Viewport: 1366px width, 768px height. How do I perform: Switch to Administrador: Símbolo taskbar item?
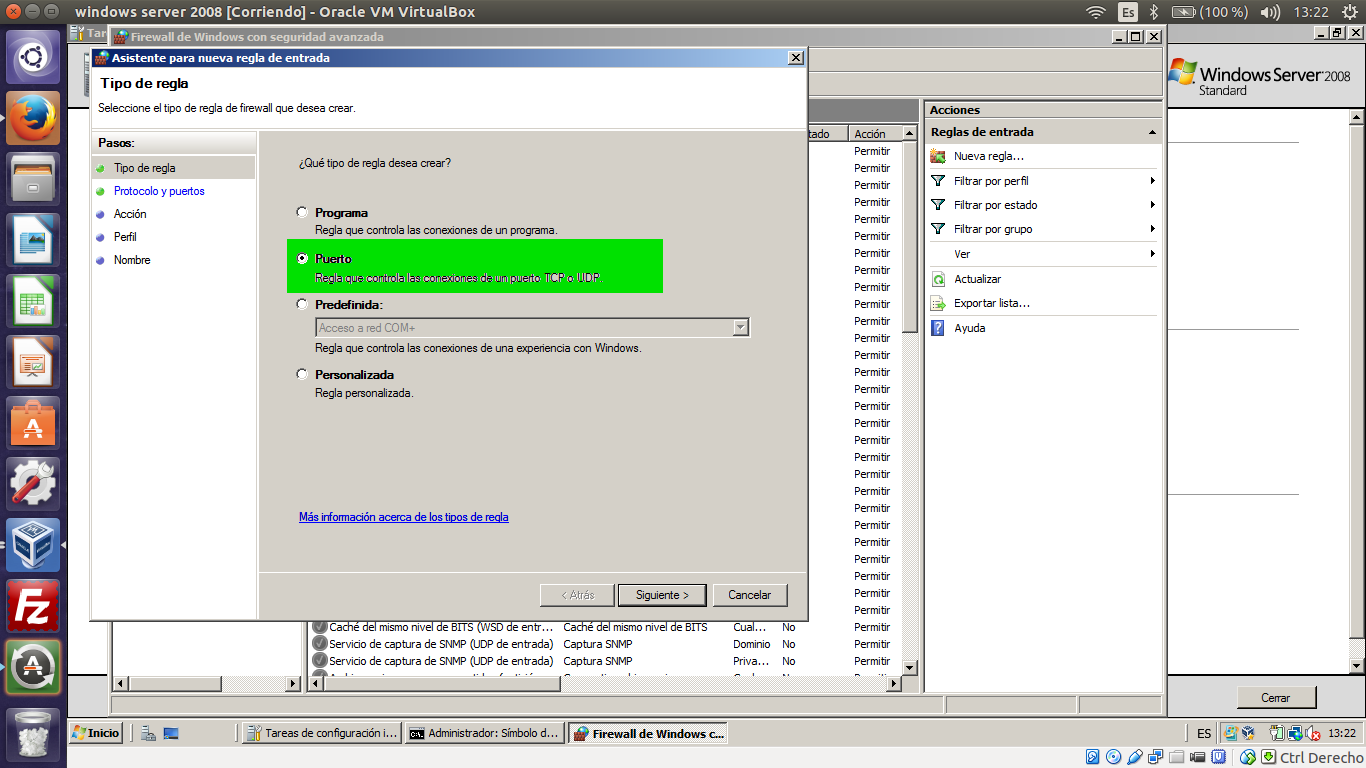click(485, 733)
